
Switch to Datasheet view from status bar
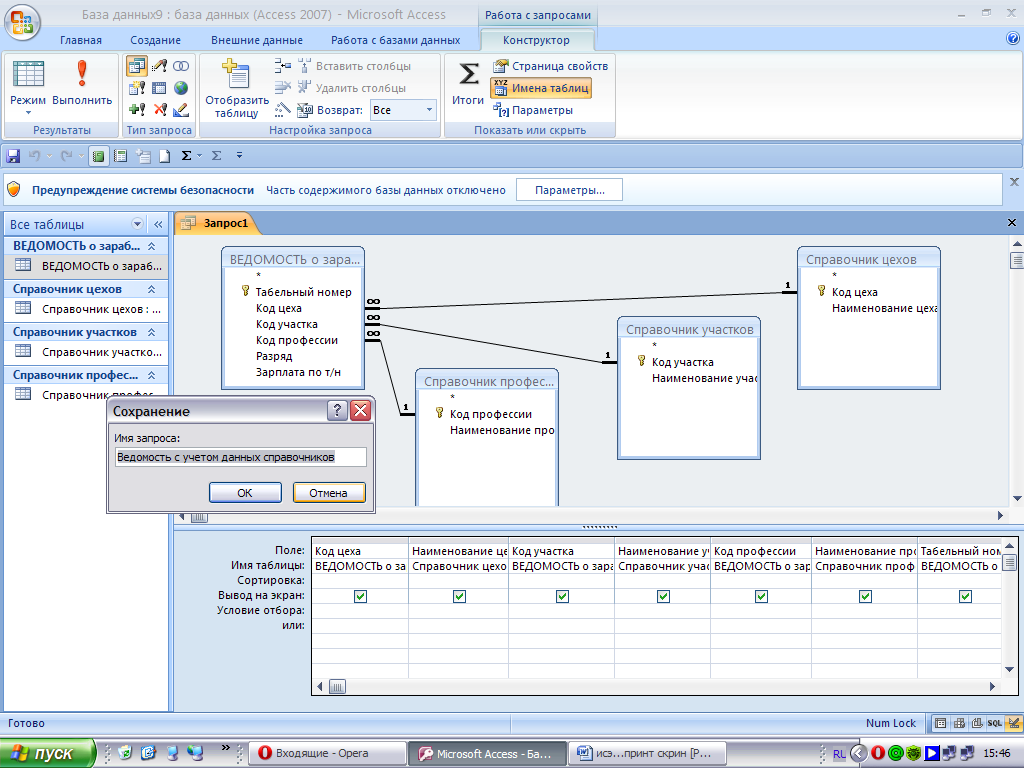[940, 723]
